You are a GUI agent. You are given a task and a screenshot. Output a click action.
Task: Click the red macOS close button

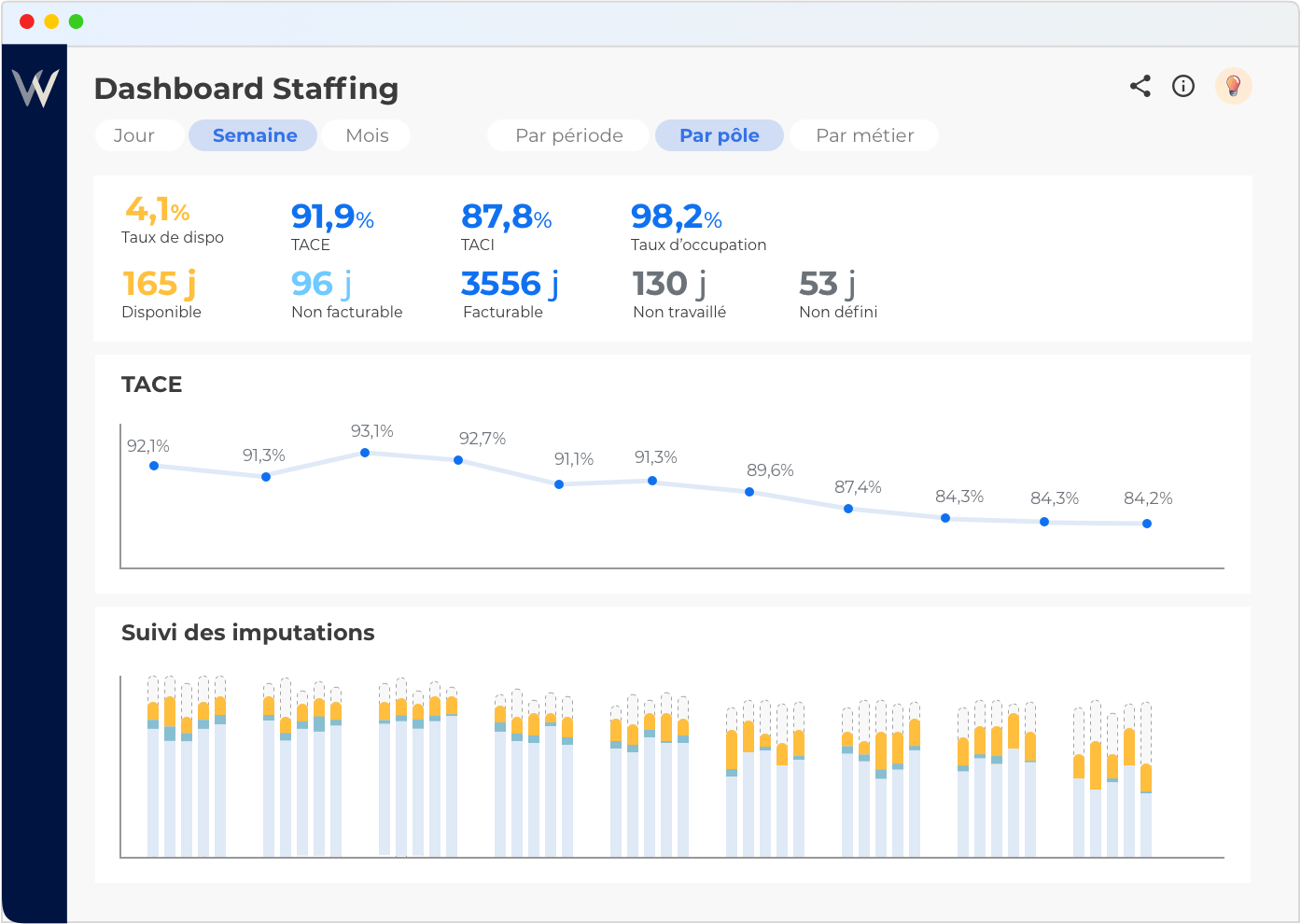tap(27, 21)
